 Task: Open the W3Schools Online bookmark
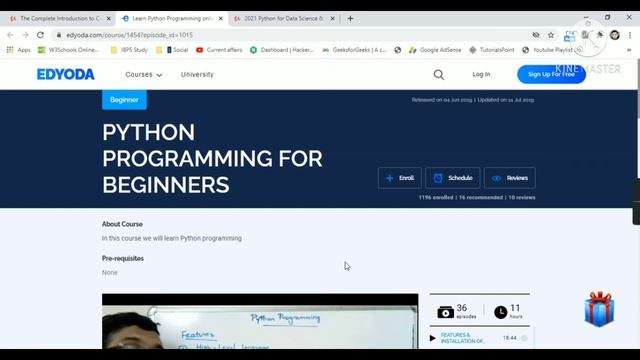pos(68,50)
